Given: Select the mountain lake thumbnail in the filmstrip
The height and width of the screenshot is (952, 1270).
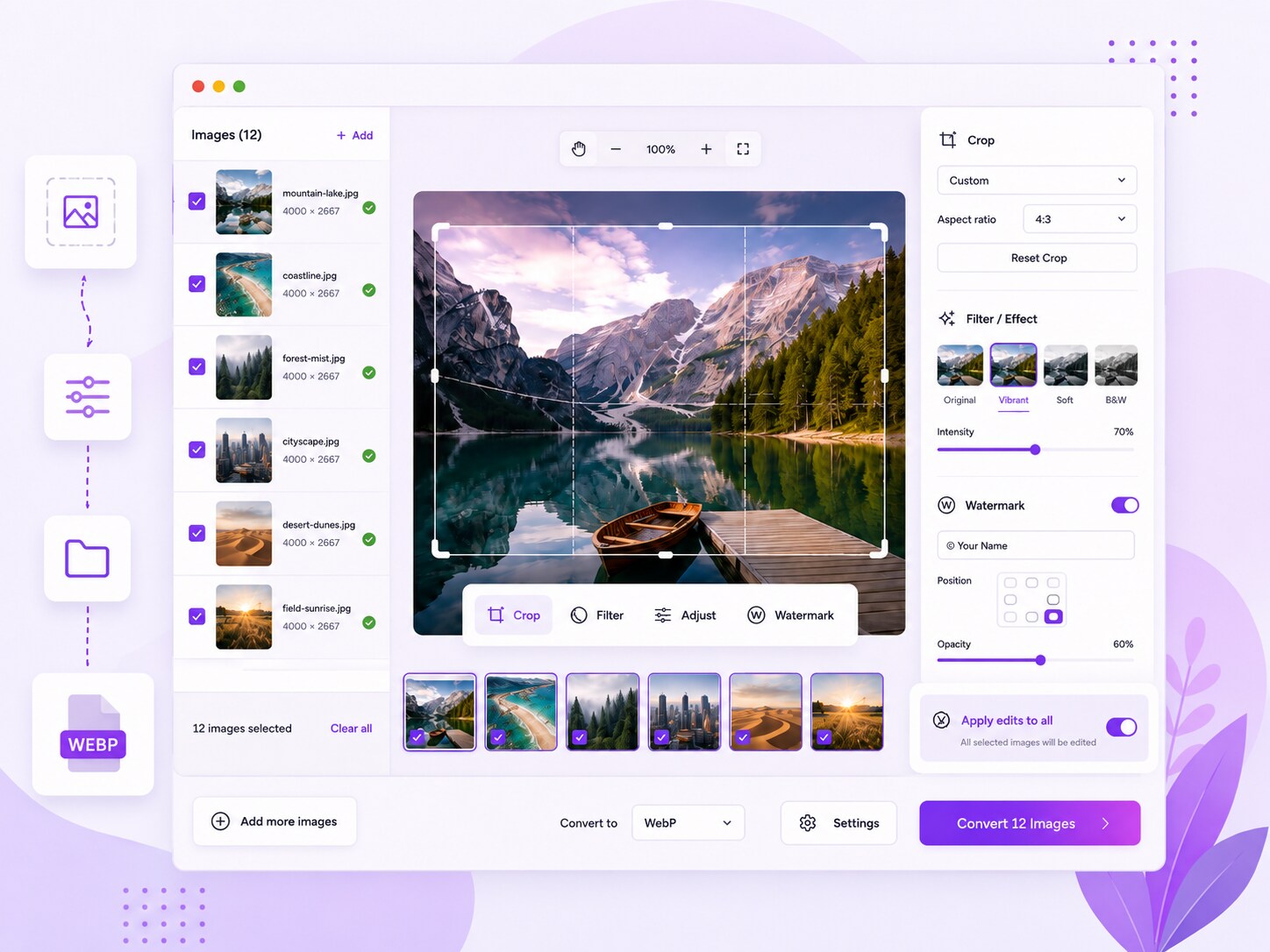Looking at the screenshot, I should (x=439, y=712).
